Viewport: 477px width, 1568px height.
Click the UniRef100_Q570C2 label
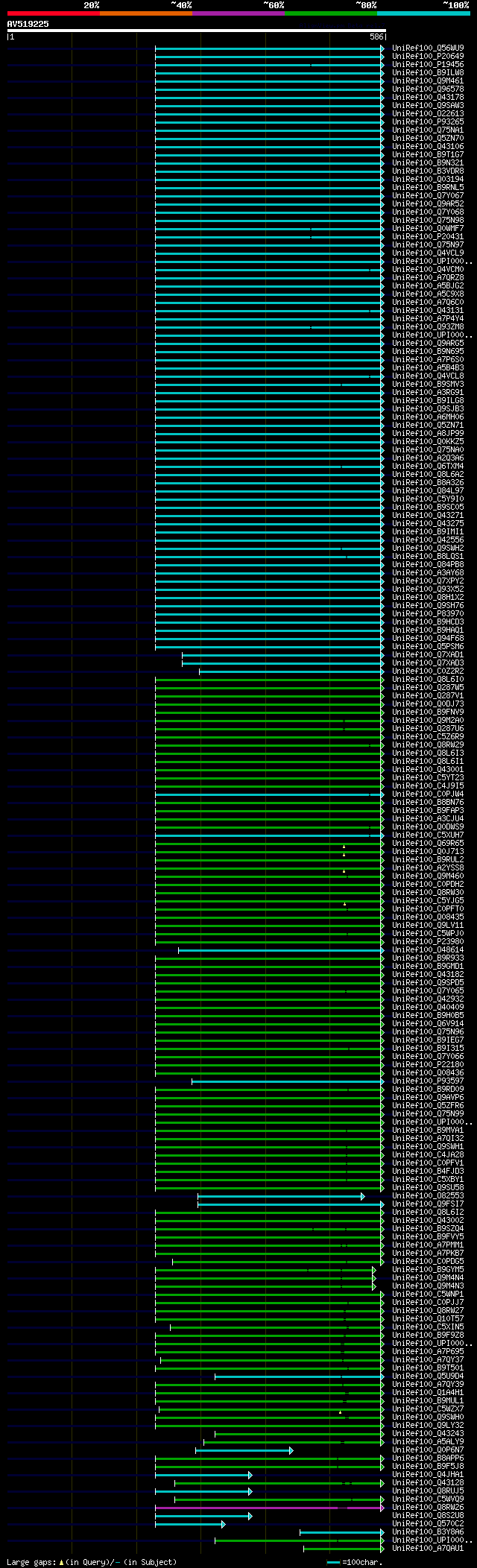click(428, 1523)
